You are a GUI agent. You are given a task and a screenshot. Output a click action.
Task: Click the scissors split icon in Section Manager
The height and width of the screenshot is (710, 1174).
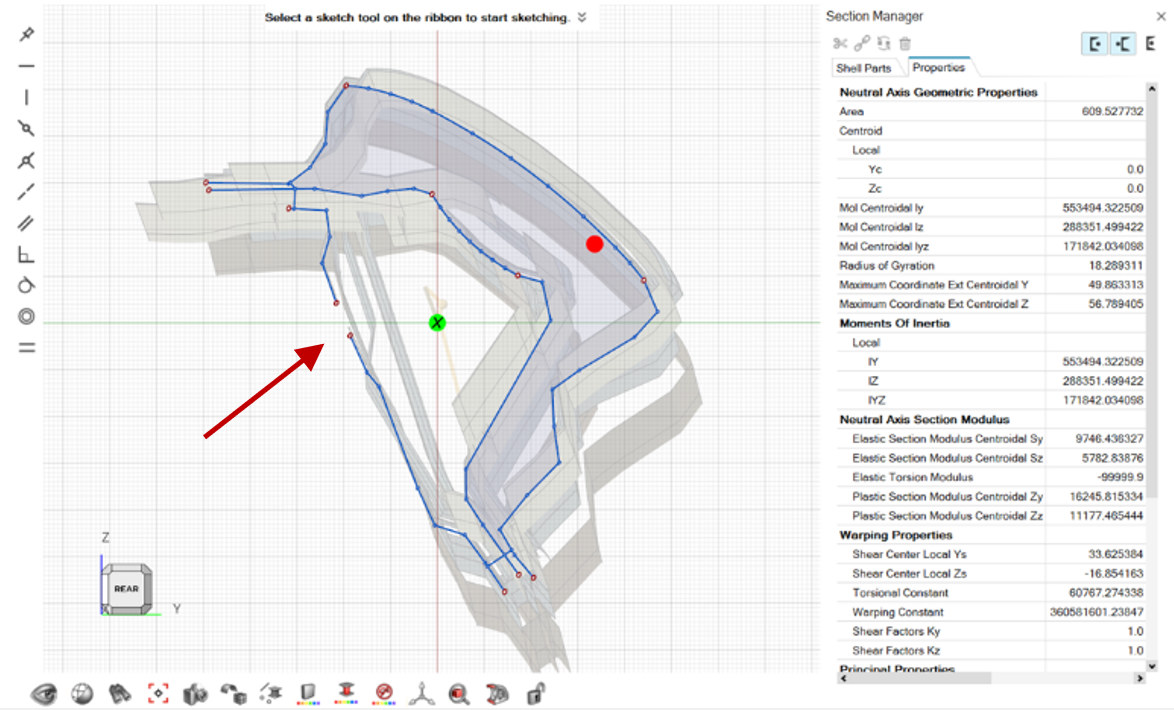tap(840, 44)
